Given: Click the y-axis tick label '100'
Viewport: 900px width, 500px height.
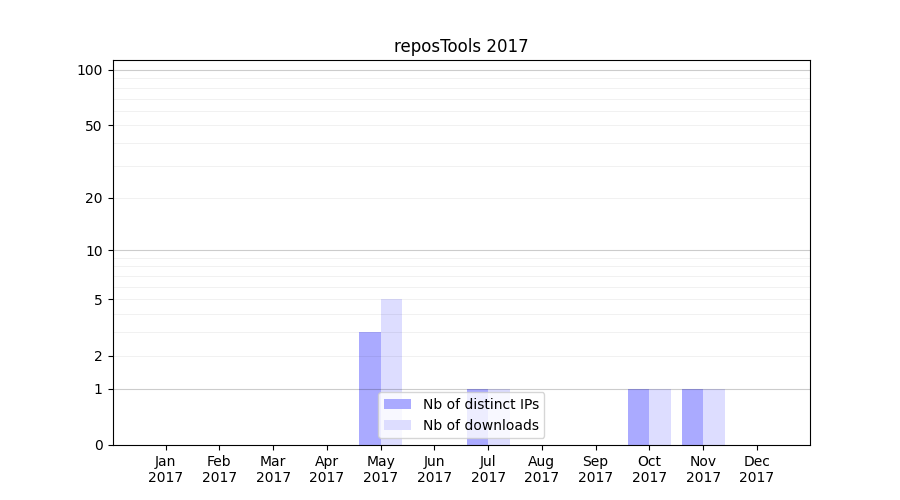Looking at the screenshot, I should point(90,70).
